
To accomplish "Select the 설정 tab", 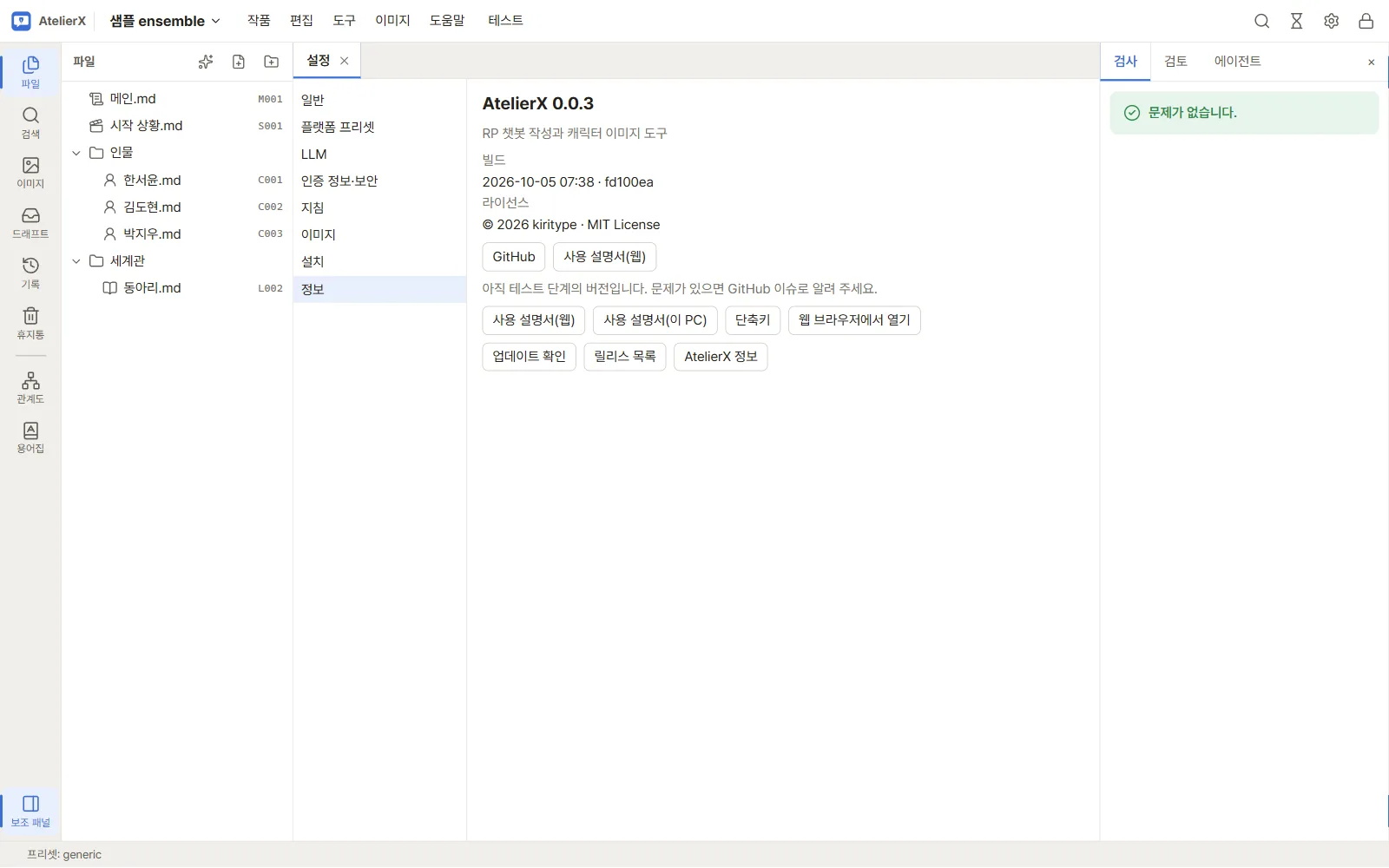I will [x=318, y=61].
